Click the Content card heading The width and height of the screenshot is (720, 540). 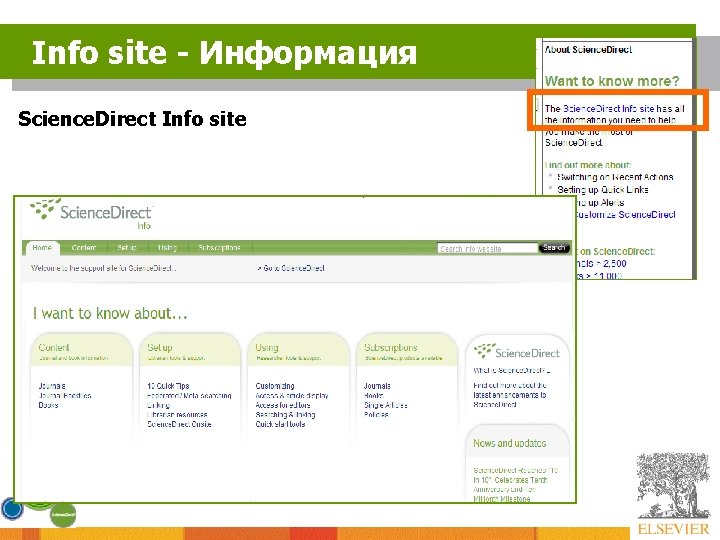pyautogui.click(x=54, y=348)
